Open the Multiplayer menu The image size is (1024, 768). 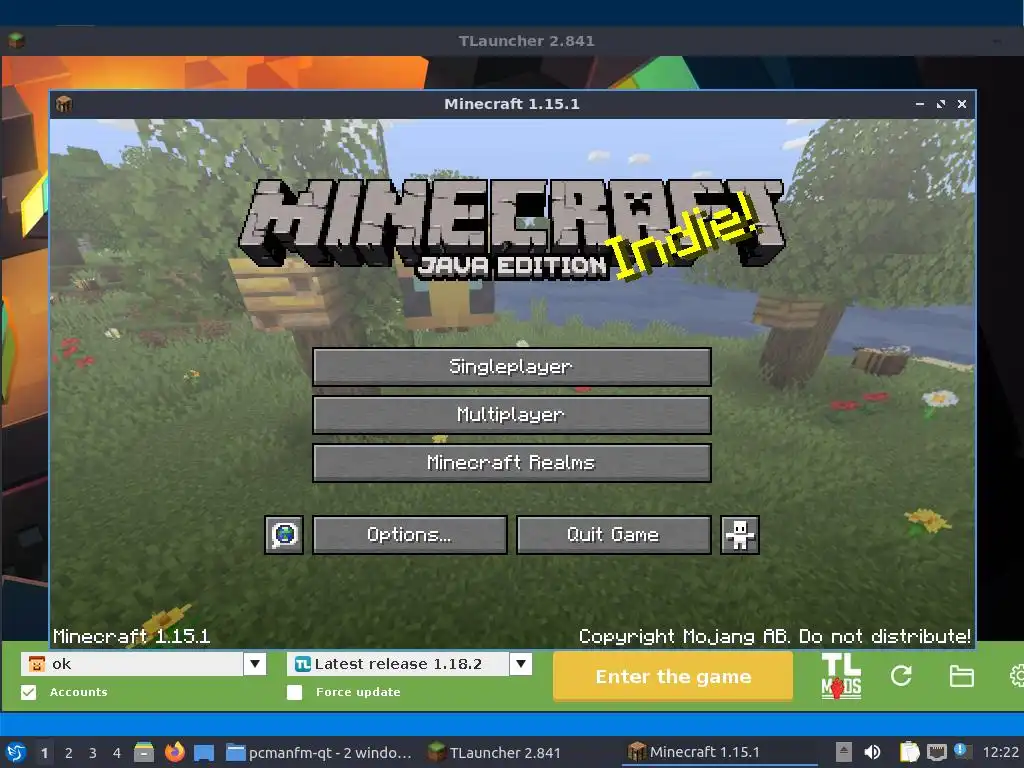coord(511,415)
